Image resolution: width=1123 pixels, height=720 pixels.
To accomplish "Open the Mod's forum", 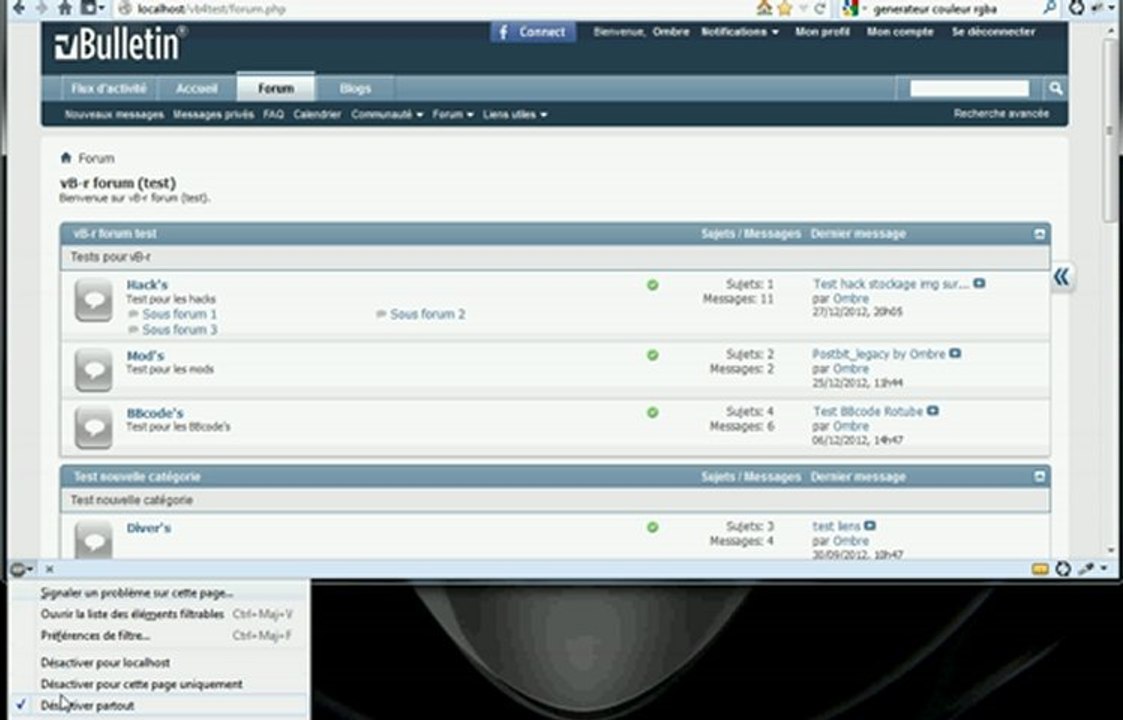I will coord(145,356).
